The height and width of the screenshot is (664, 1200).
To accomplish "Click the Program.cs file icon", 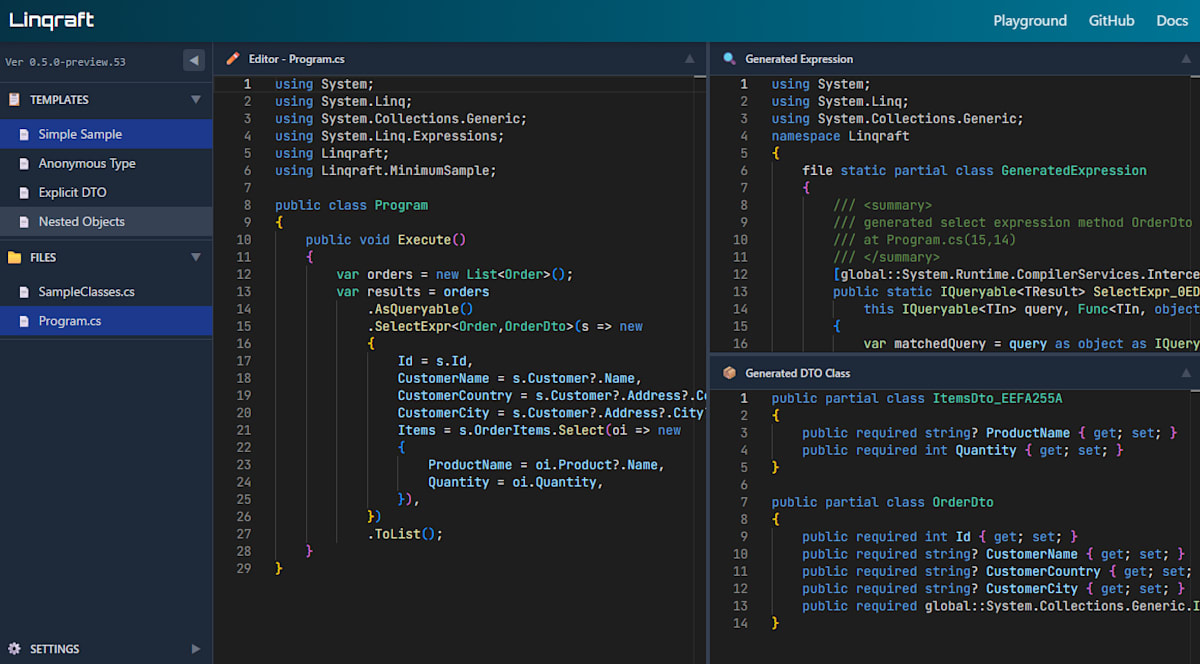I will pyautogui.click(x=24, y=321).
